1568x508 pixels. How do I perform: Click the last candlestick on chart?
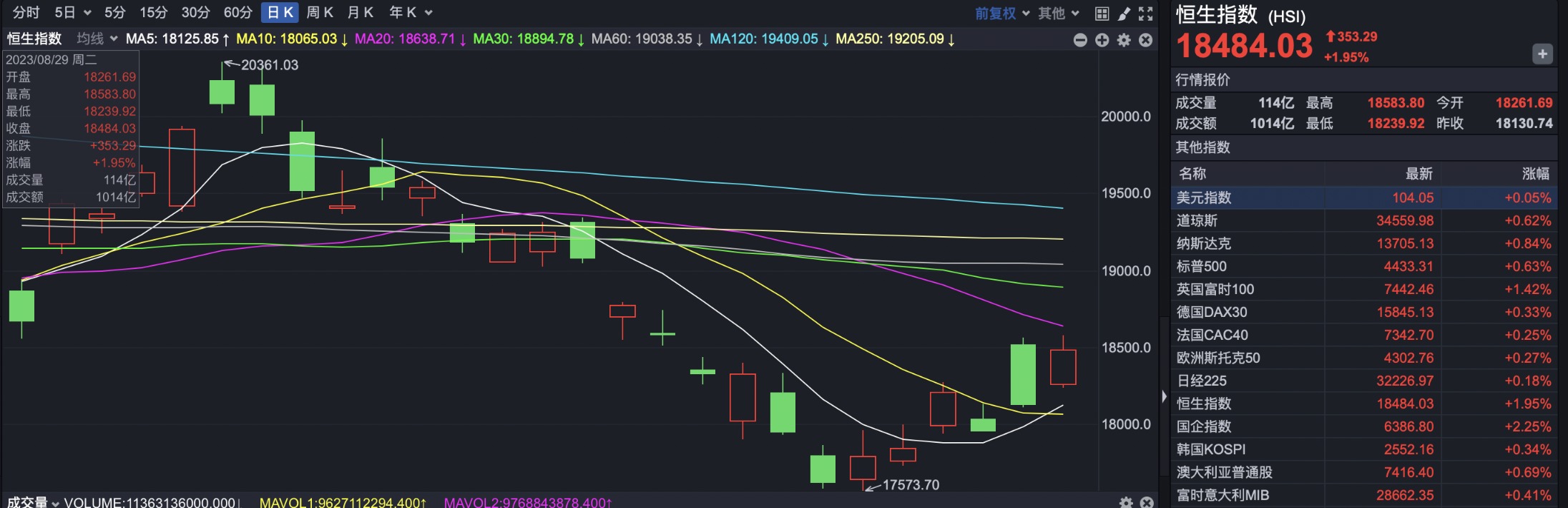(x=1063, y=366)
